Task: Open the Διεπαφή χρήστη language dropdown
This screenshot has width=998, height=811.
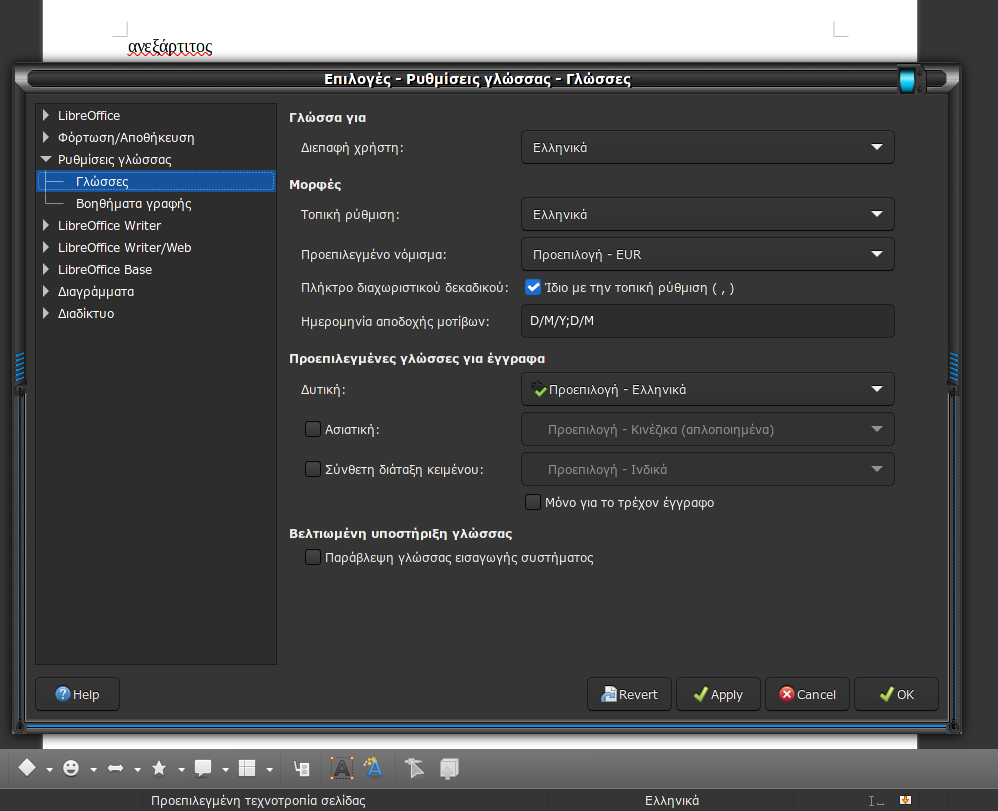Action: click(x=708, y=147)
